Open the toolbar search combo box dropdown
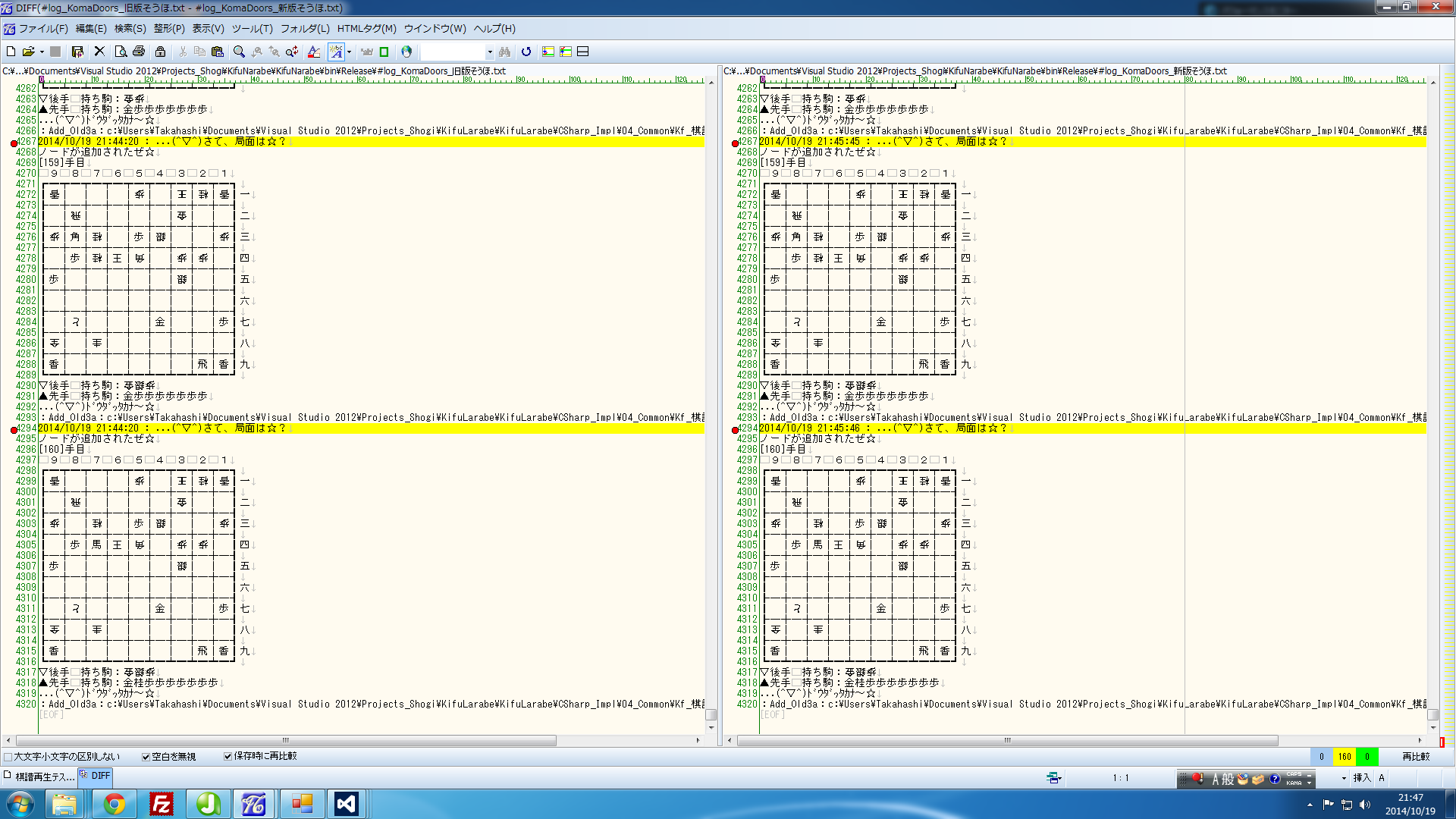Image resolution: width=1456 pixels, height=819 pixels. point(490,52)
